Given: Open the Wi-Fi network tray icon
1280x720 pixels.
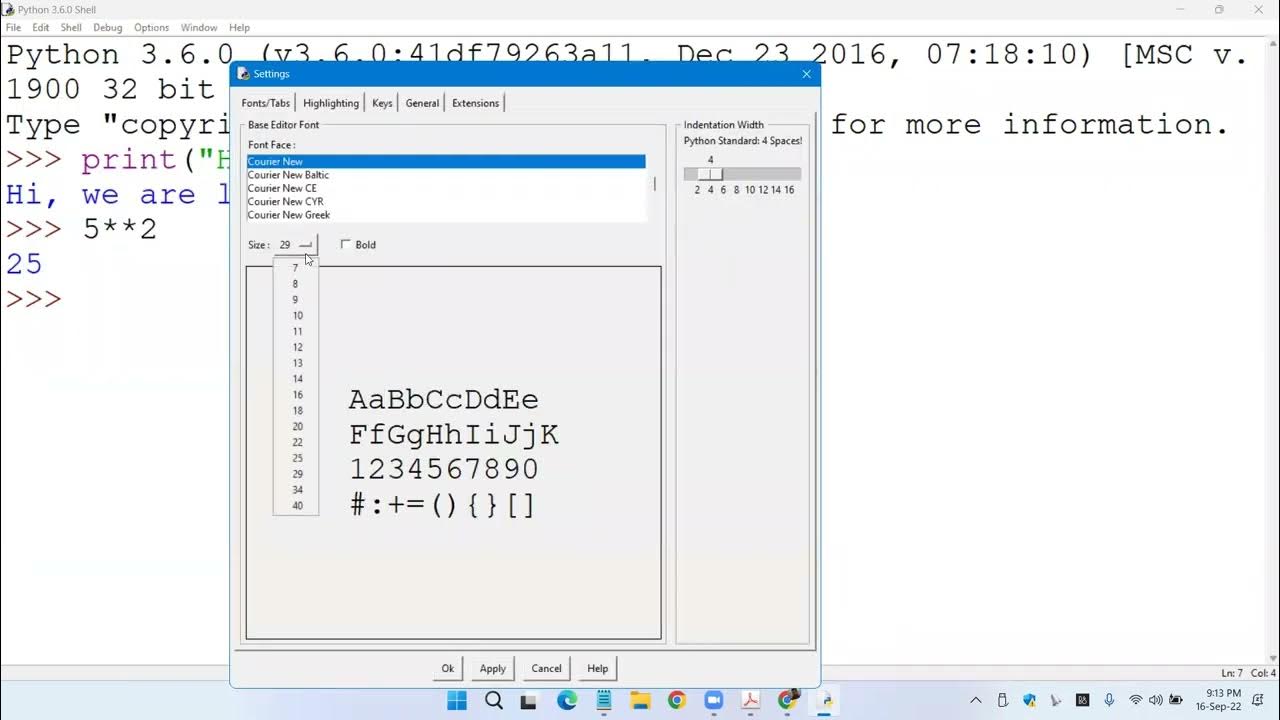Looking at the screenshot, I should tap(1135, 700).
